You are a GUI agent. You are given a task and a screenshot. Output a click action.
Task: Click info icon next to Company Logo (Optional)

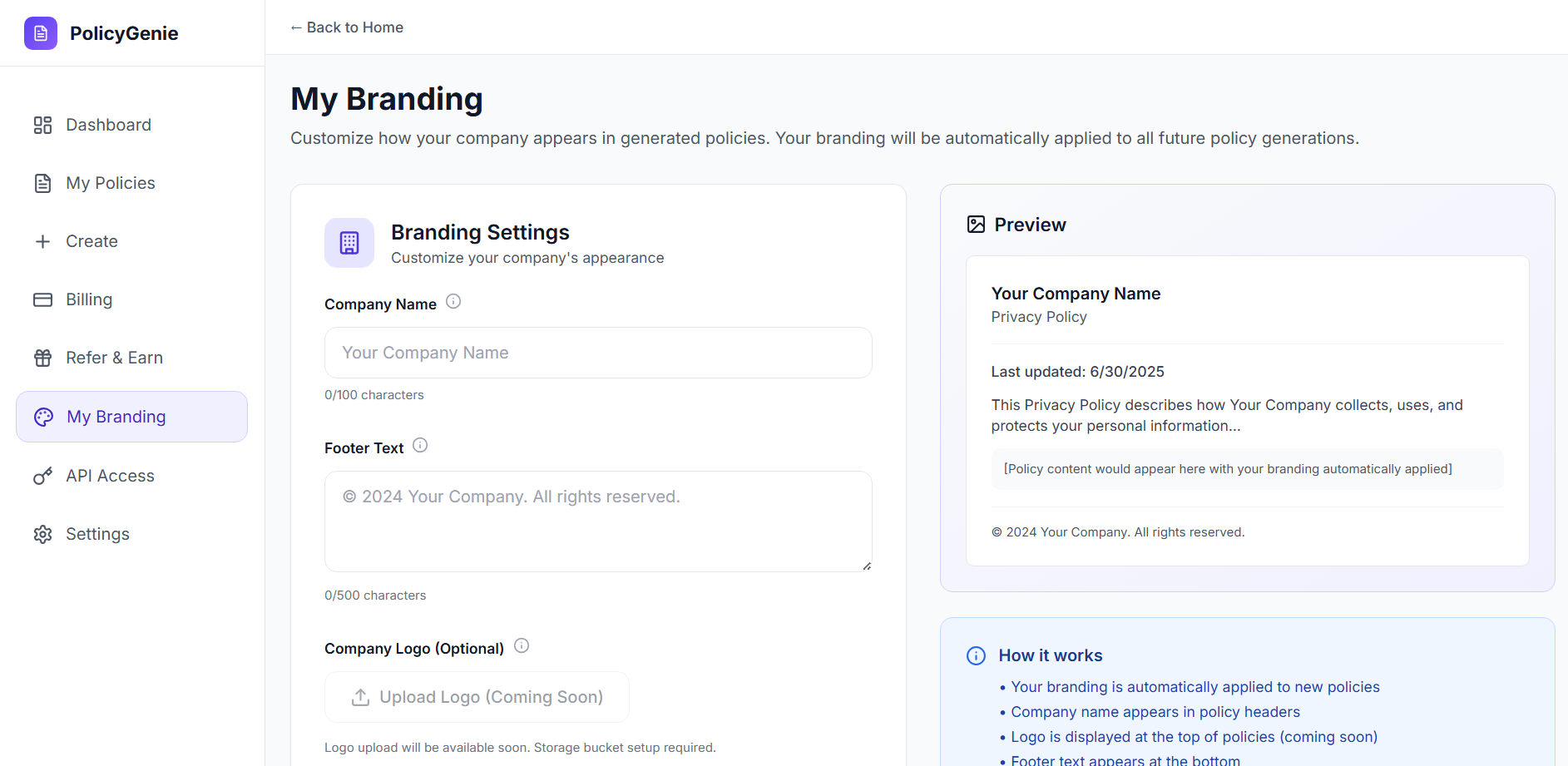point(522,645)
